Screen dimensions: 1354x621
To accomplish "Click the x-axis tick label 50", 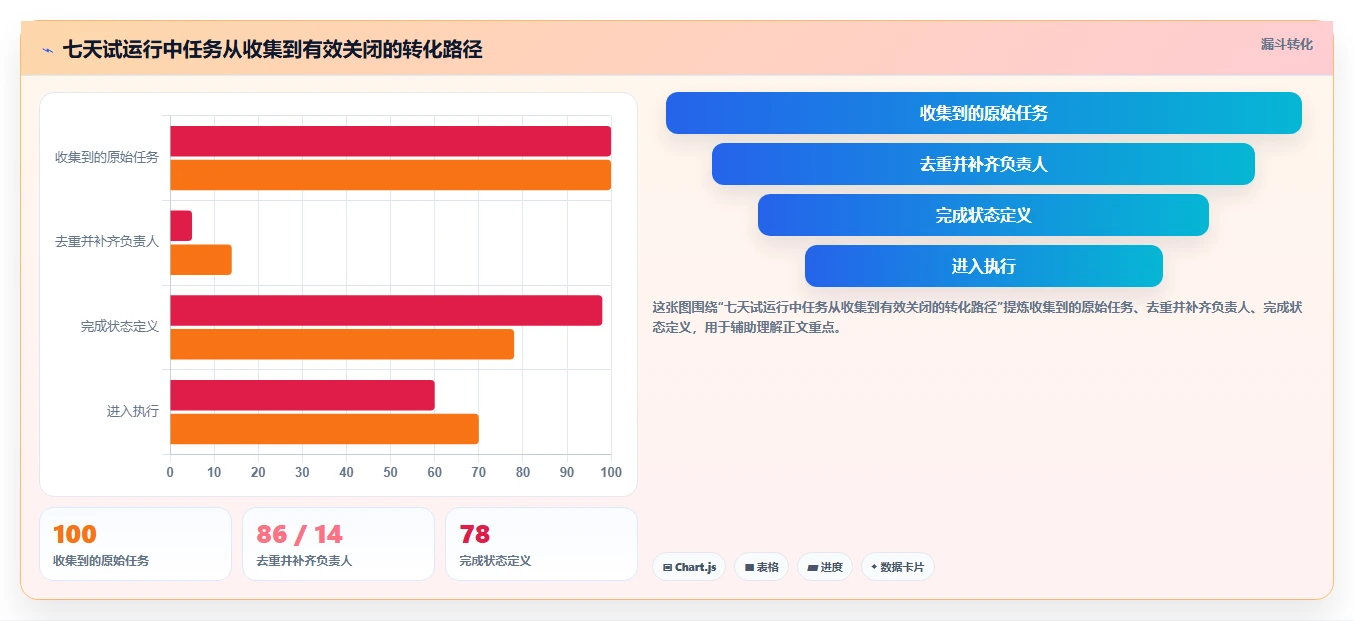I will click(x=391, y=472).
